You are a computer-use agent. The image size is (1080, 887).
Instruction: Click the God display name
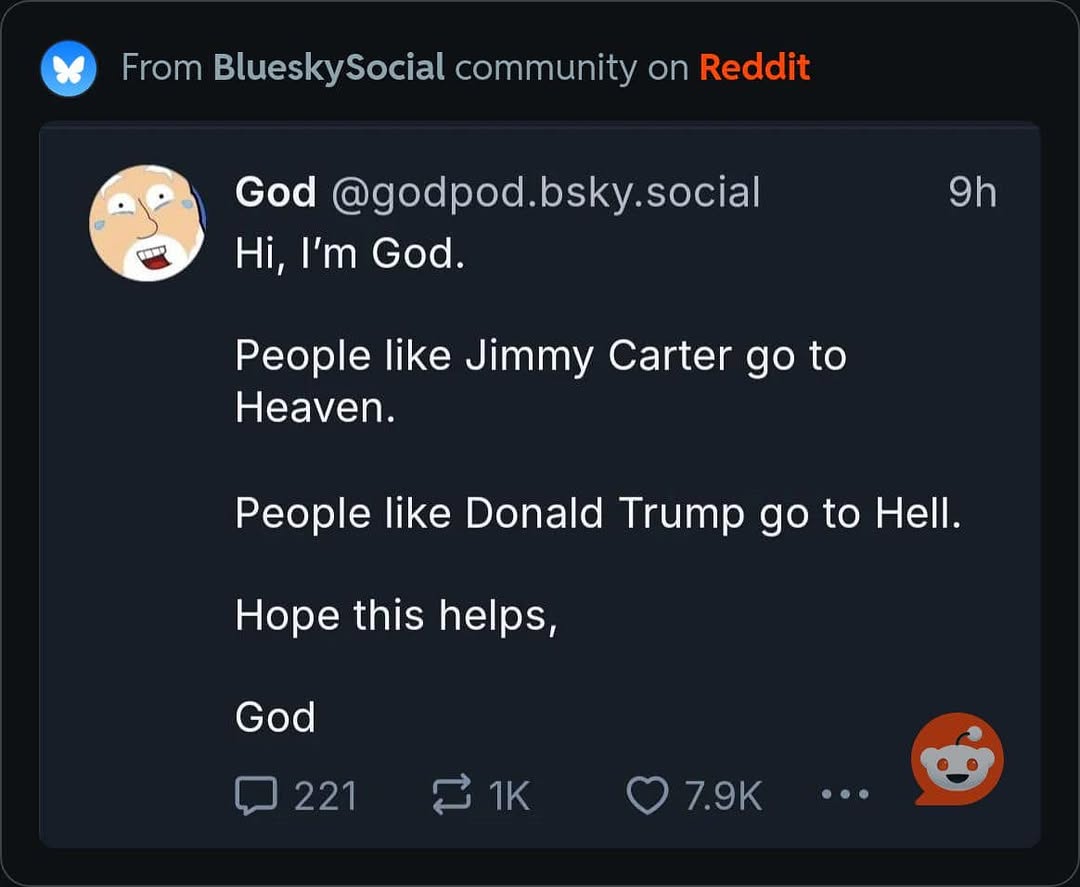point(276,191)
